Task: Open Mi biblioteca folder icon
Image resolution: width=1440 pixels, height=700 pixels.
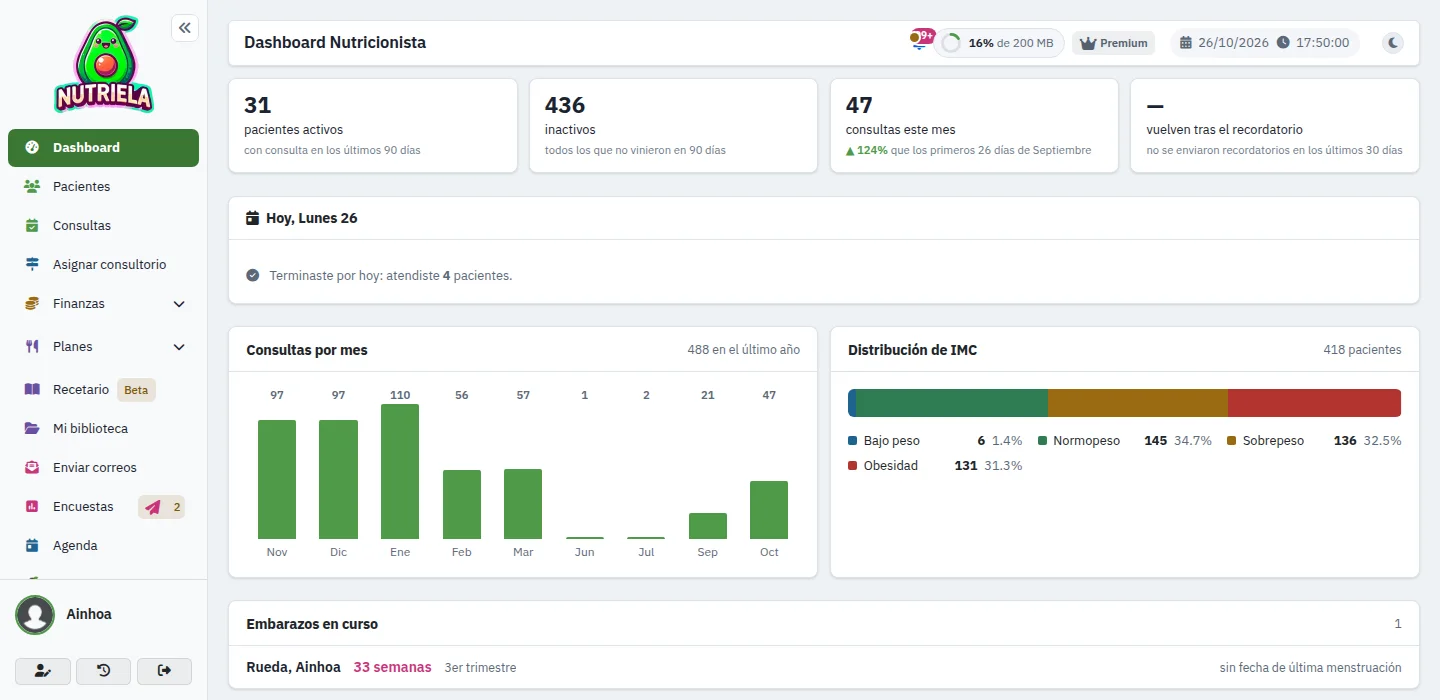Action: [x=32, y=429]
